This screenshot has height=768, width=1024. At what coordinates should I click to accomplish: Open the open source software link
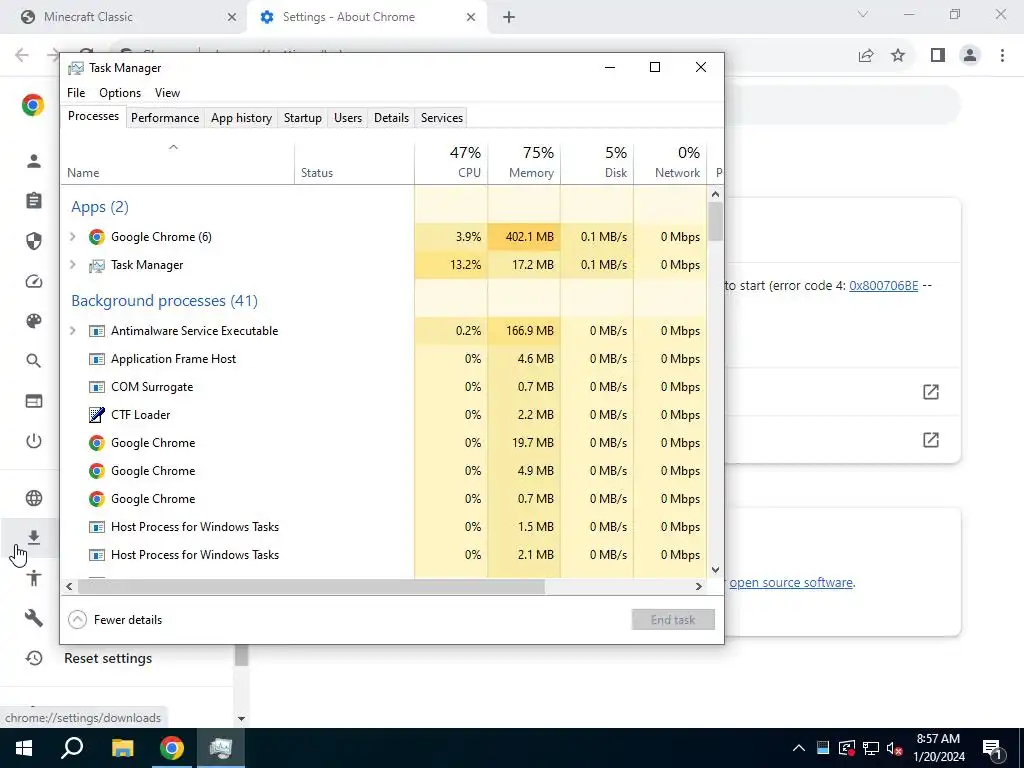pos(791,583)
